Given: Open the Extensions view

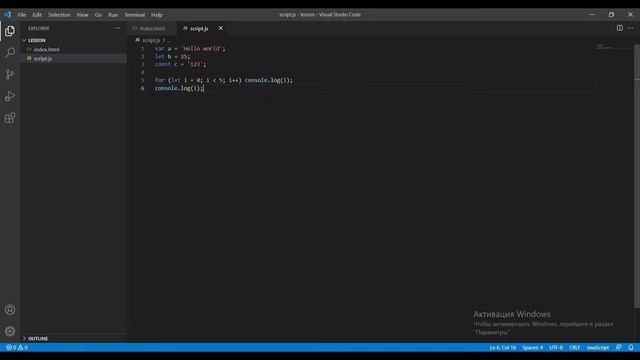Looking at the screenshot, I should tap(10, 118).
